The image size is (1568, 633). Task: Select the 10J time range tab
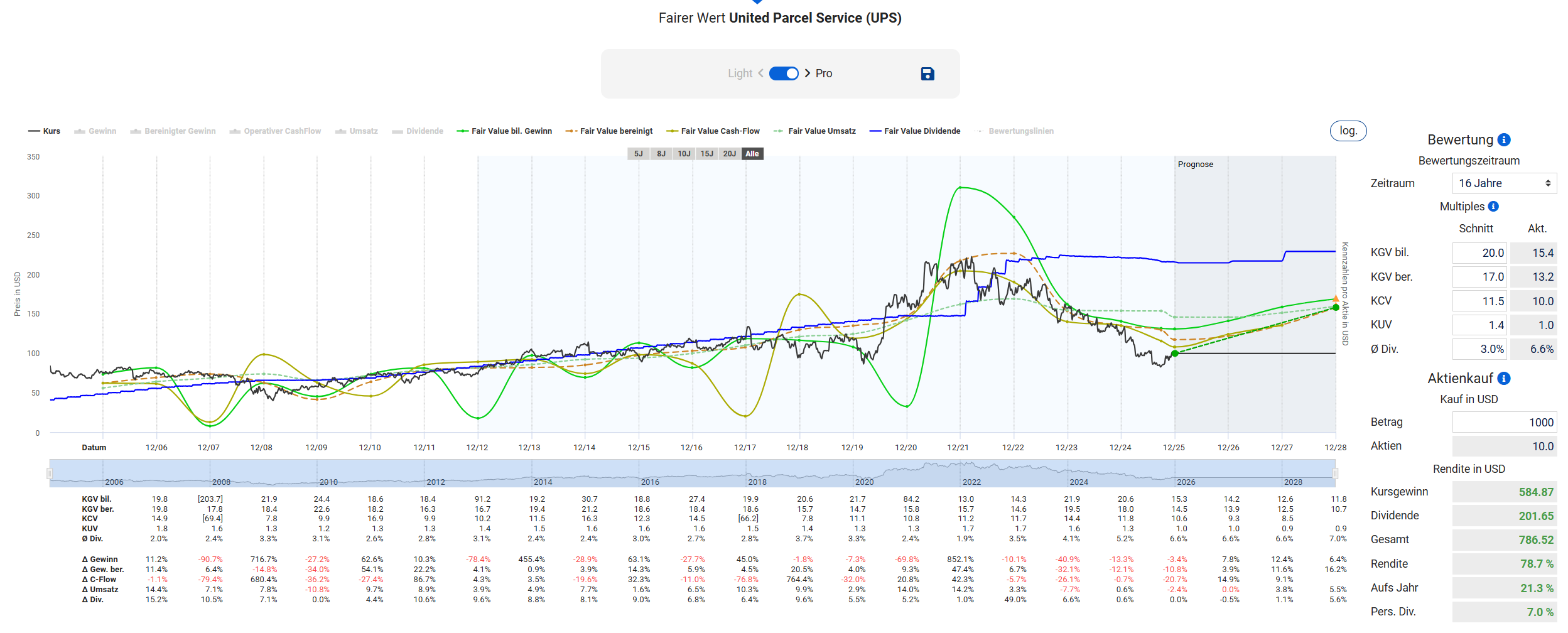point(684,154)
